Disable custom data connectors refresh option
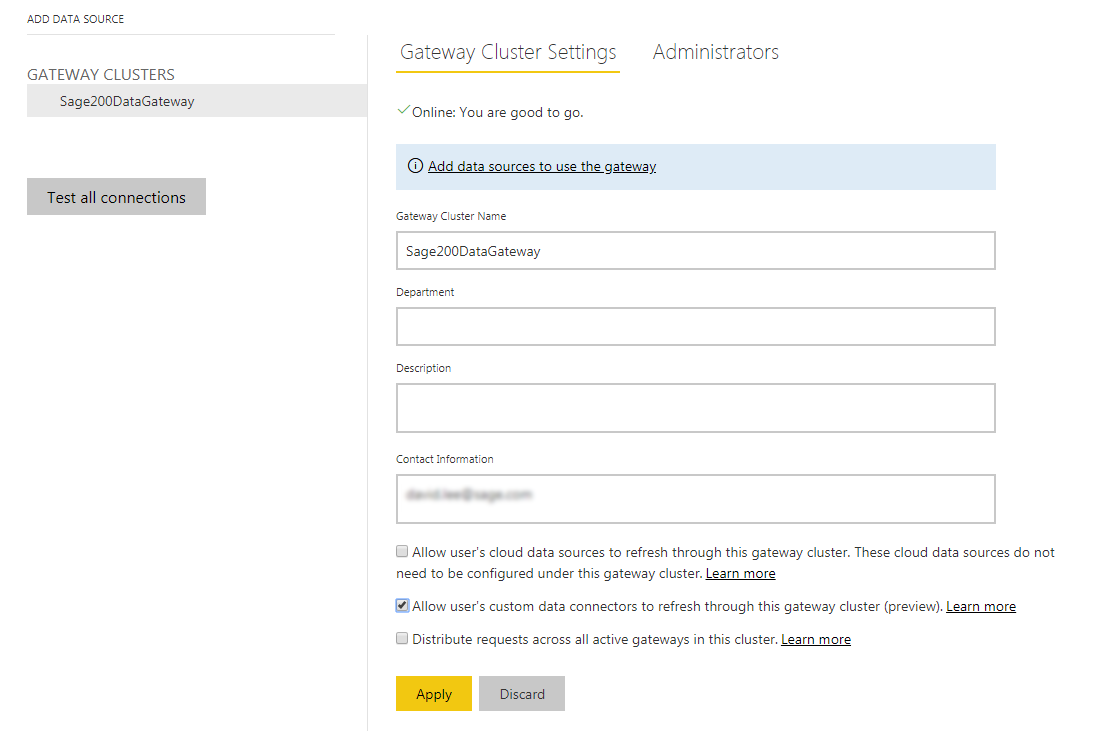This screenshot has height=731, width=1096. click(x=401, y=604)
